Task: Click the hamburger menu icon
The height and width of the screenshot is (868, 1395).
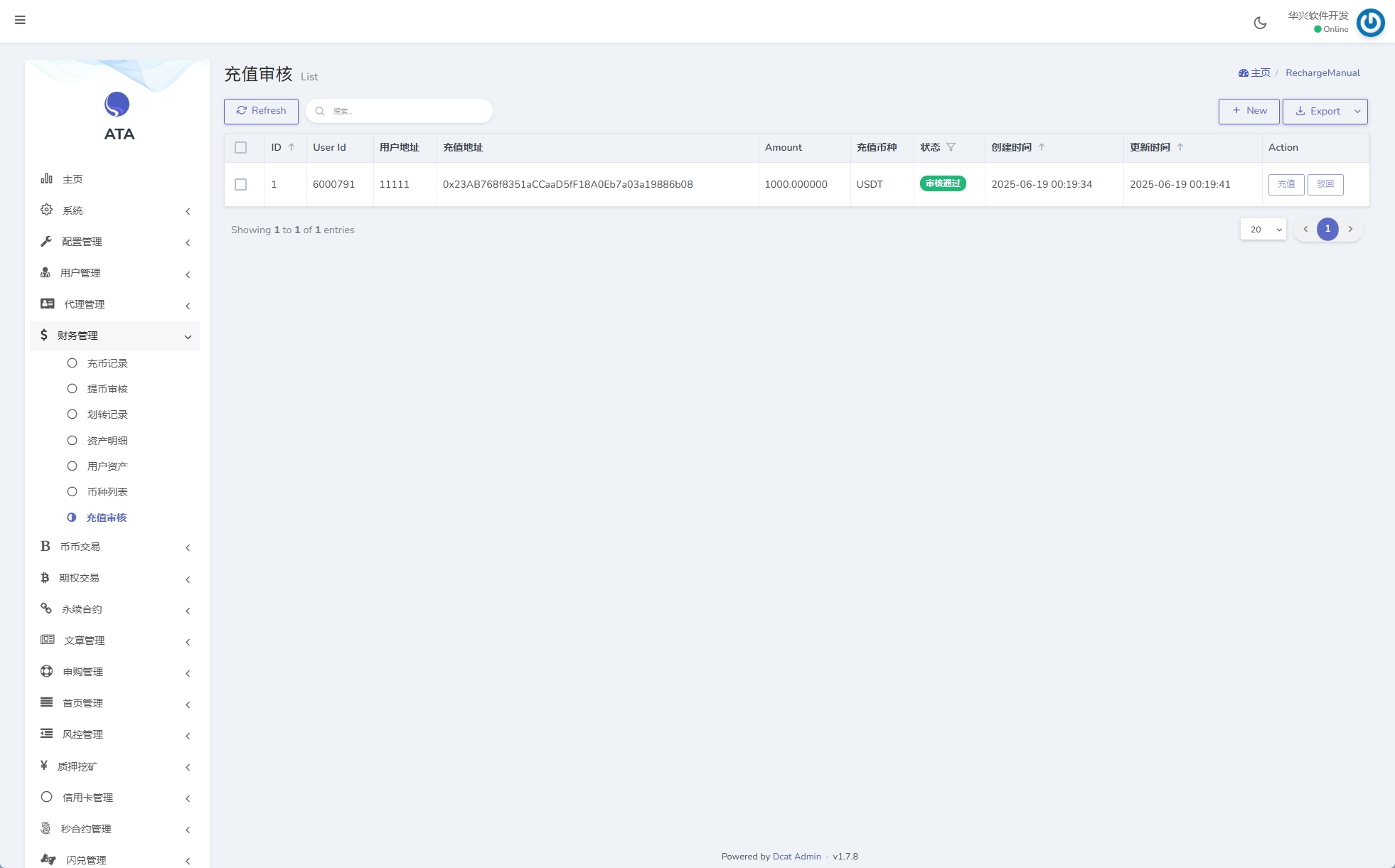Action: tap(20, 20)
